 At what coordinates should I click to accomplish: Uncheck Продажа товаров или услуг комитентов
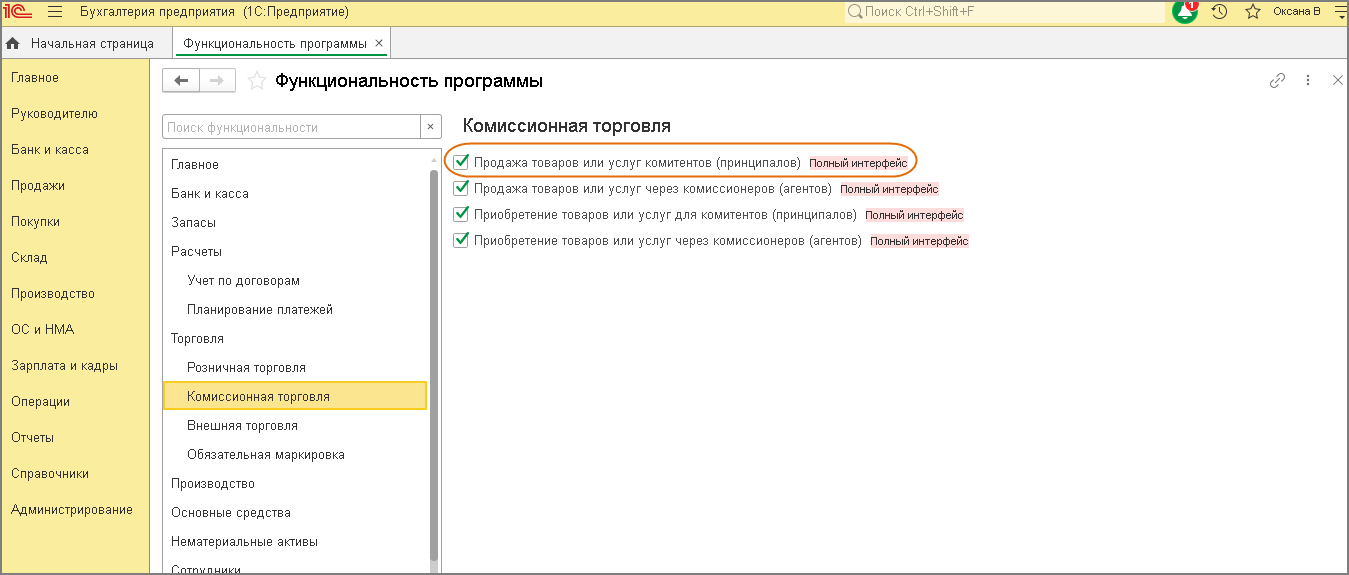(x=461, y=162)
